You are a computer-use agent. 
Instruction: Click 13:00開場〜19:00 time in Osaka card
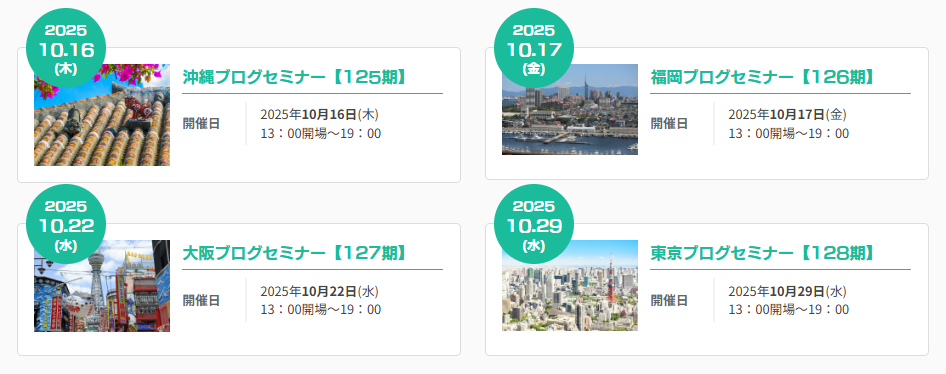coord(321,309)
